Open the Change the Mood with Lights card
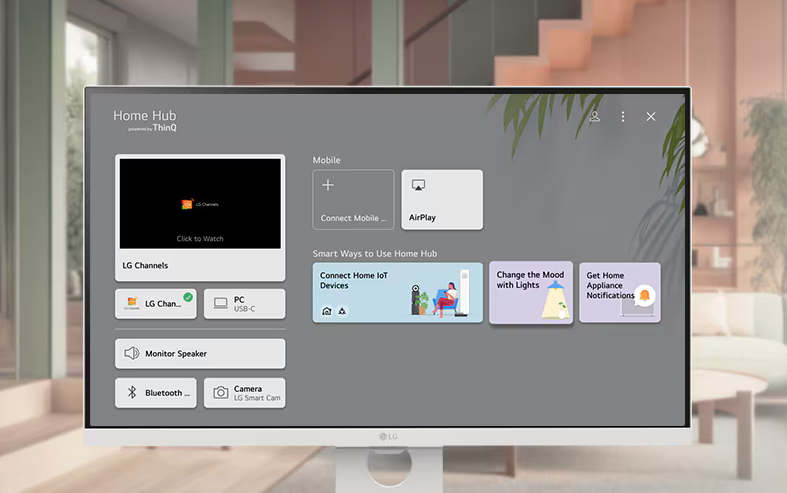The width and height of the screenshot is (787, 493). (530, 293)
